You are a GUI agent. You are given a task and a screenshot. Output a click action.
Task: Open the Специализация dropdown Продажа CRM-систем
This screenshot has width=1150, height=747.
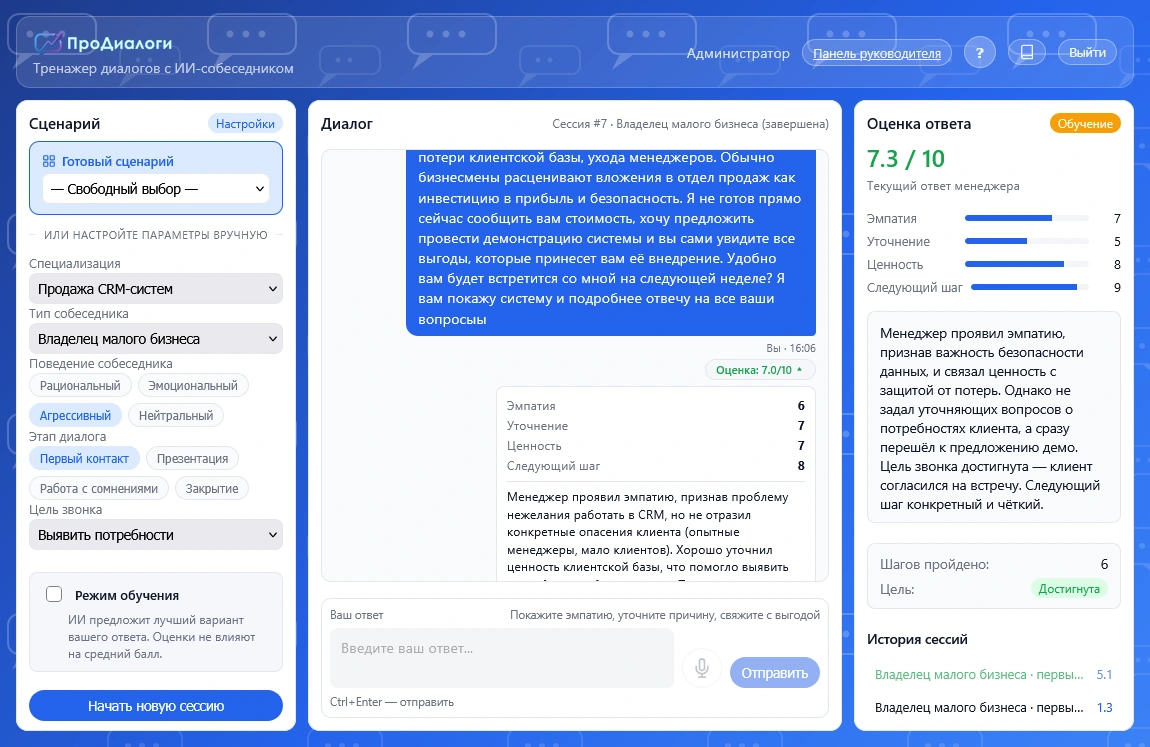[x=155, y=289]
